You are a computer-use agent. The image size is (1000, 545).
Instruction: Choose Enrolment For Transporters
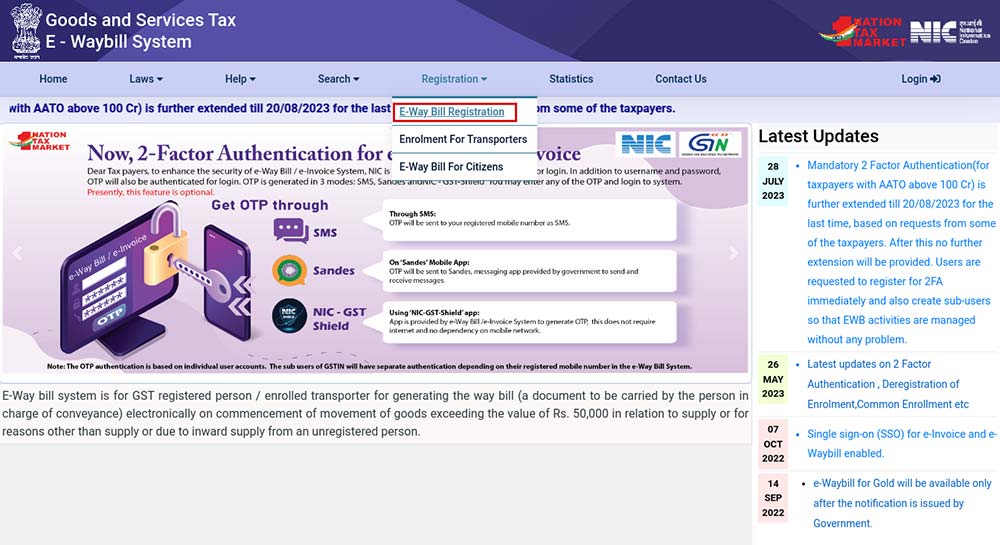coord(463,139)
